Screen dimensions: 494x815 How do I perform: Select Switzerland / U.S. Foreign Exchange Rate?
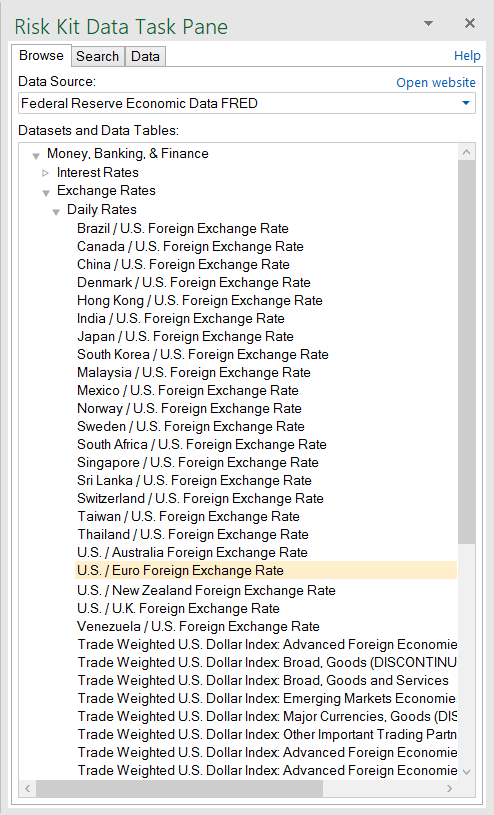[200, 498]
